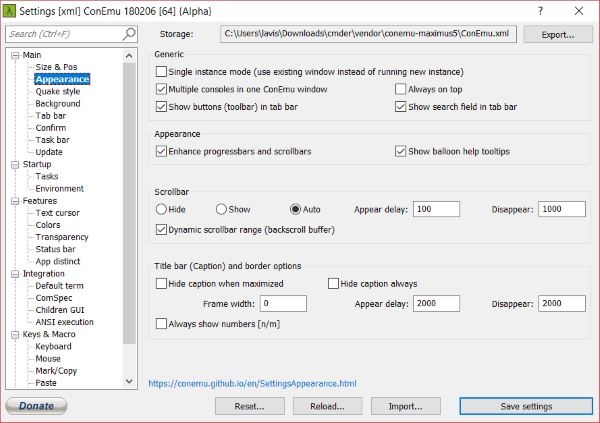Open the help question mark button

tap(540, 11)
